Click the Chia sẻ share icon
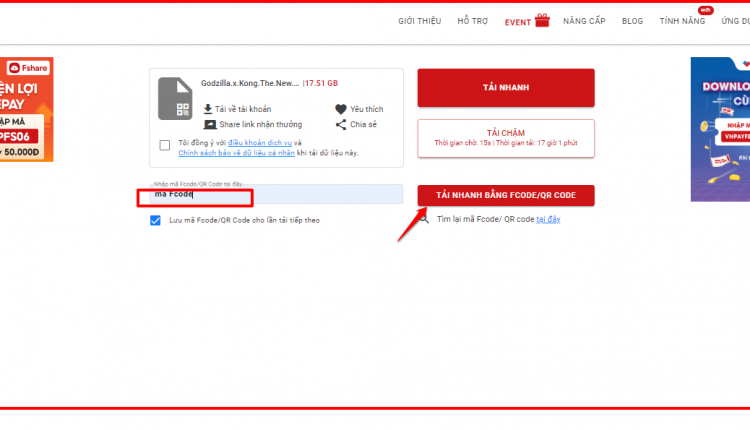 (341, 125)
